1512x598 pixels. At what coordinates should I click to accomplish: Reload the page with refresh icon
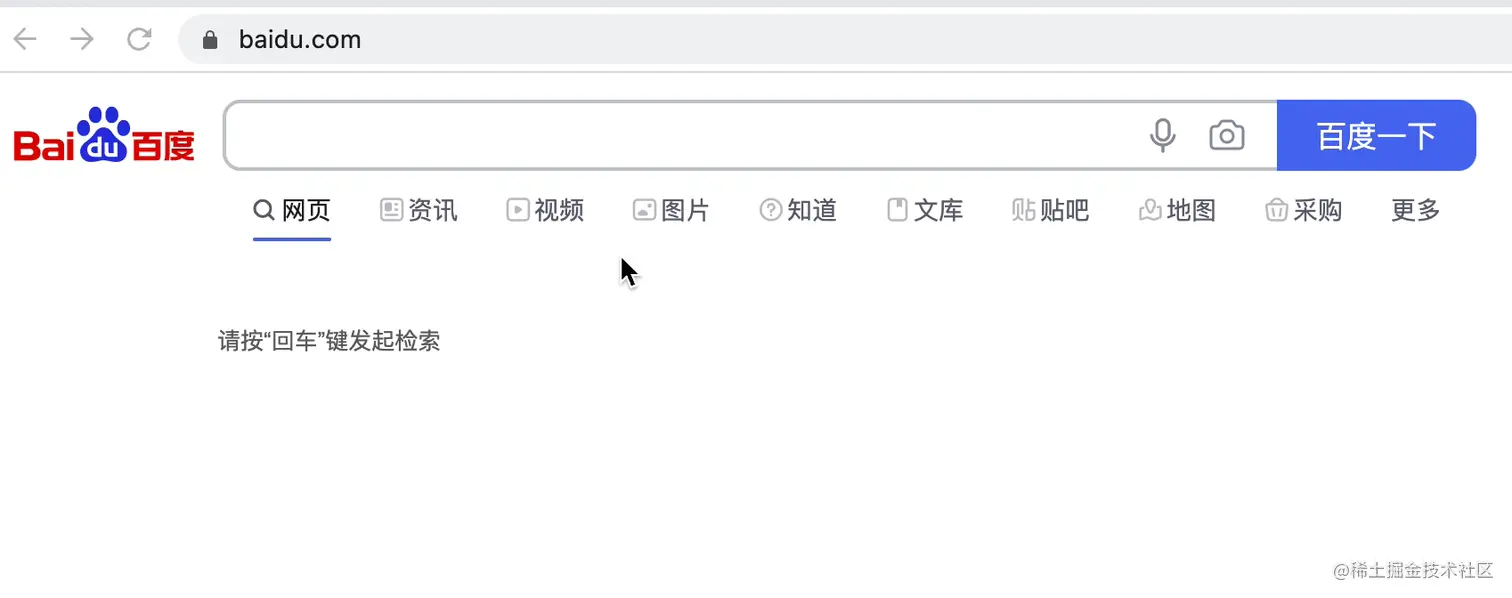[x=139, y=39]
